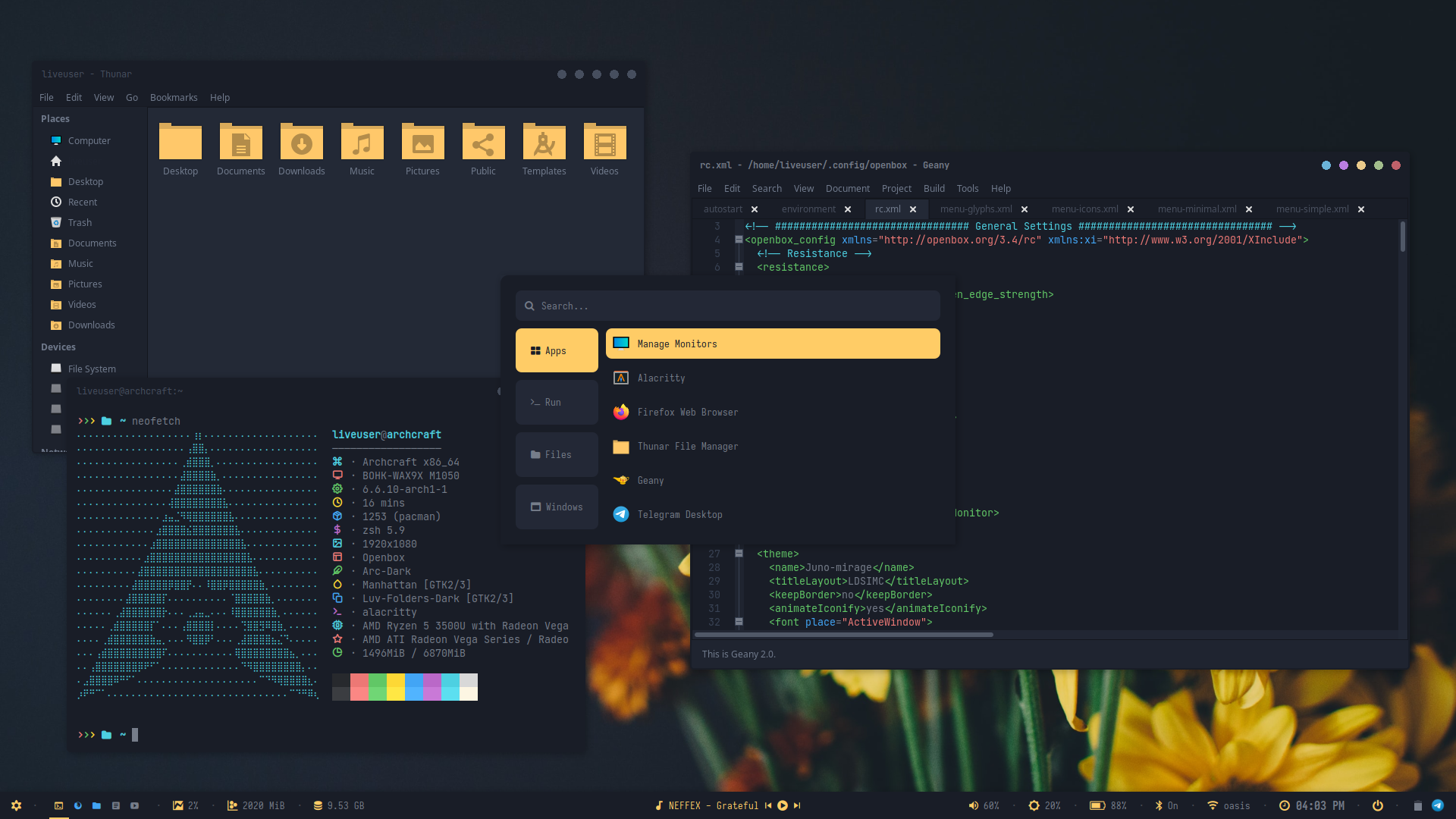Click the wifi oasis network icon
Image resolution: width=1456 pixels, height=819 pixels.
[1213, 805]
